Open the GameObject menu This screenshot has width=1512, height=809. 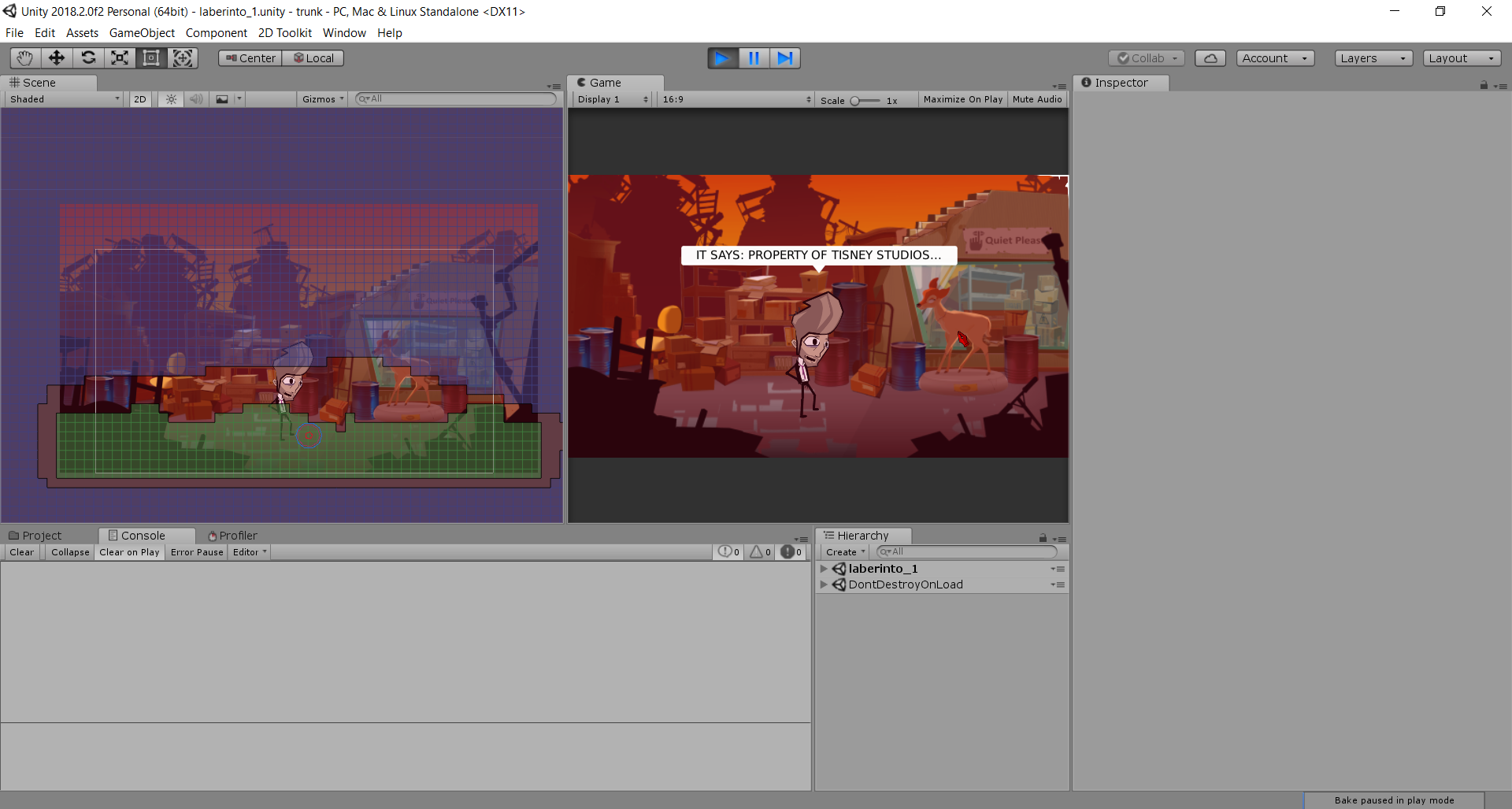(142, 33)
